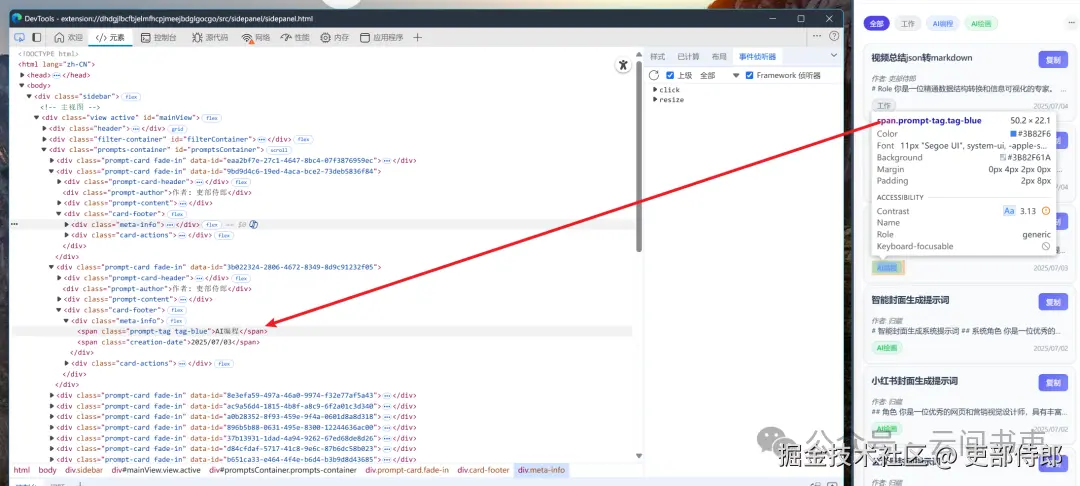Open the 欢迎 welcome tab
1080x486 pixels.
69,37
